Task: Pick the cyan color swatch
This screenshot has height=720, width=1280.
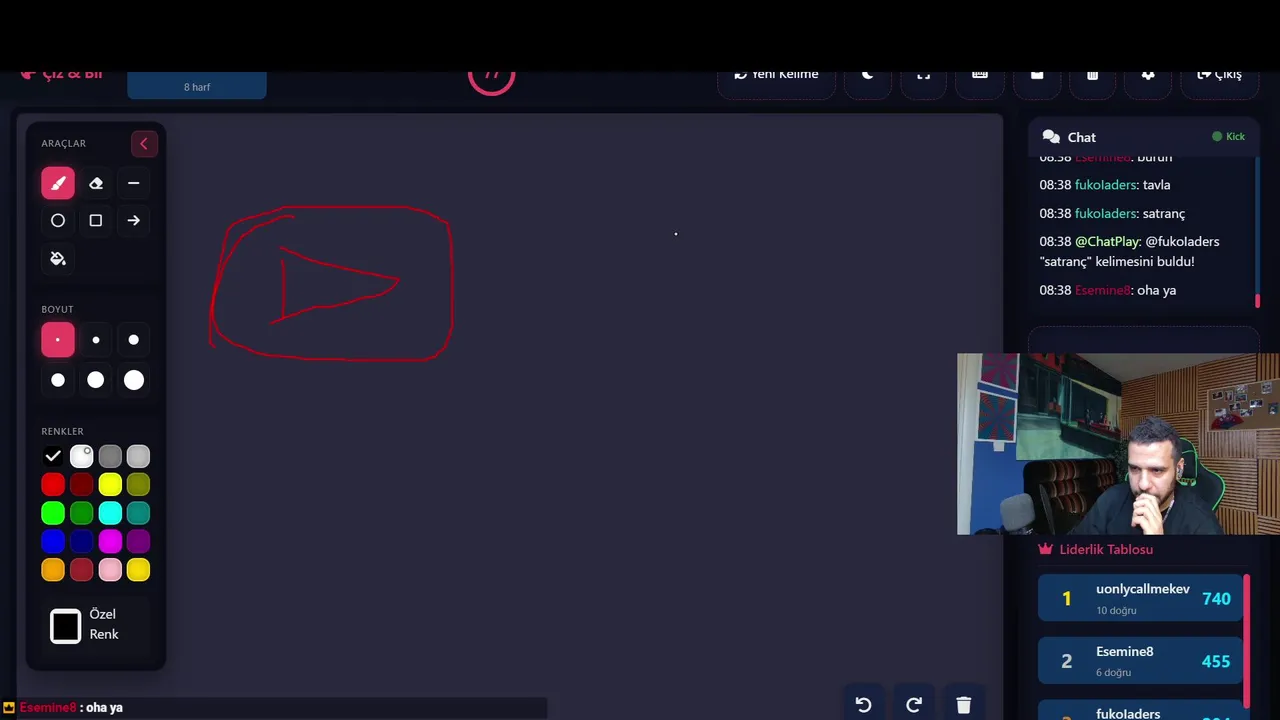Action: (x=110, y=513)
